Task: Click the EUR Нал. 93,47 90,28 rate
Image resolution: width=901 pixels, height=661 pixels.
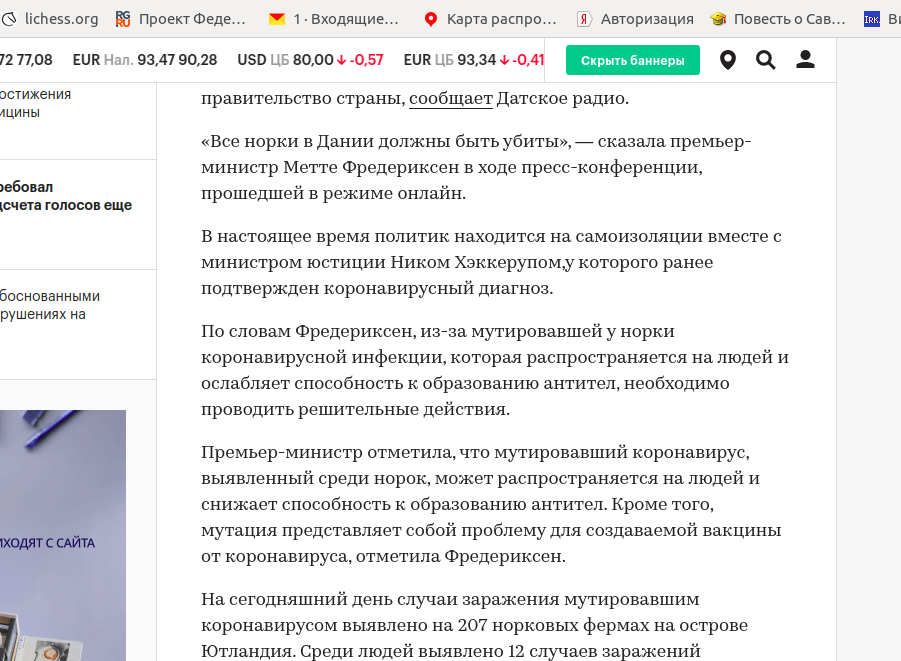Action: click(145, 60)
